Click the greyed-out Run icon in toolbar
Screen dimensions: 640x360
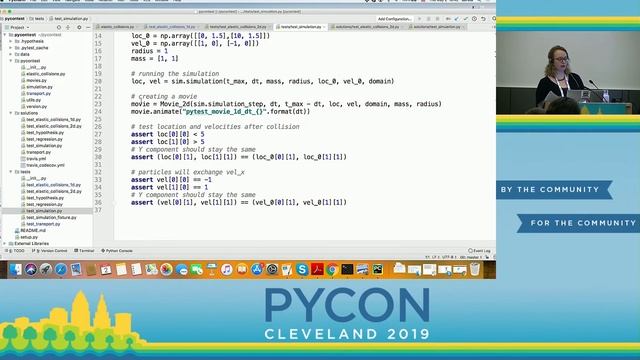420,19
